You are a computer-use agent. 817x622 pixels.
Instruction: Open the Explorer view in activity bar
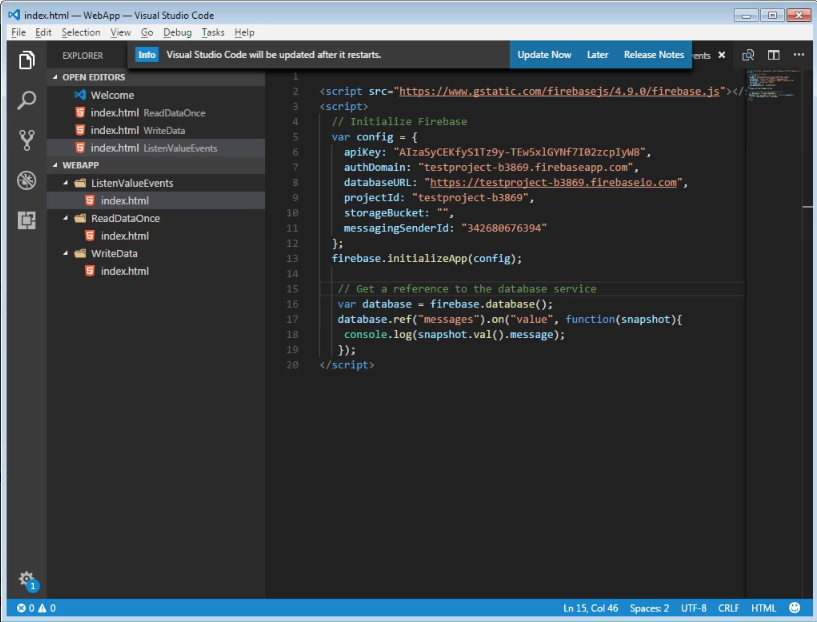click(27, 60)
